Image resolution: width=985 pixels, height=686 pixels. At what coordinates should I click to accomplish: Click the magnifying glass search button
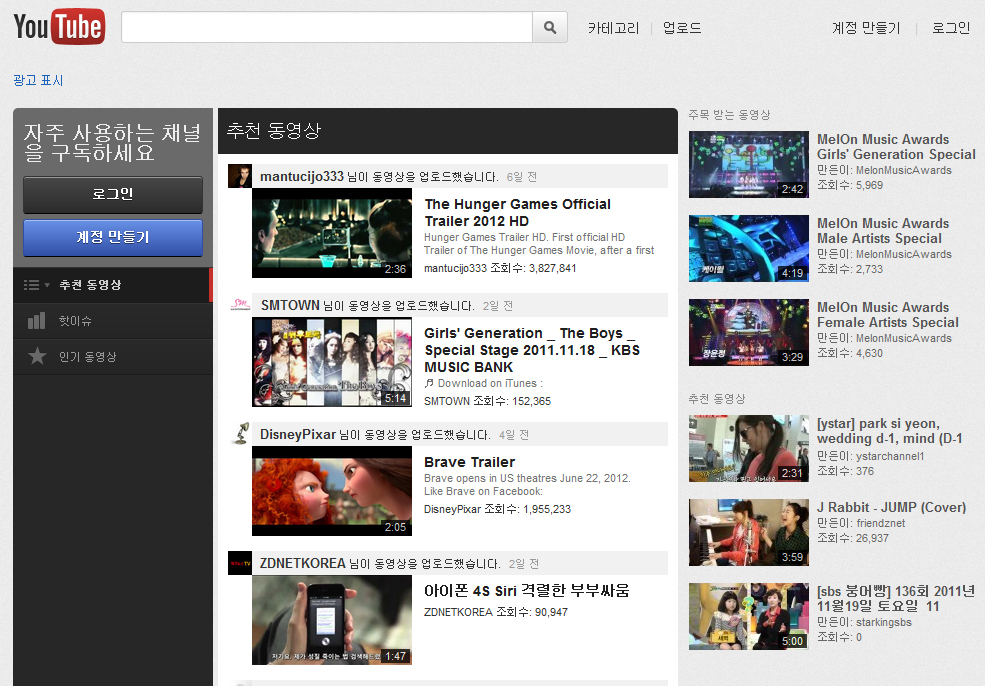550,28
